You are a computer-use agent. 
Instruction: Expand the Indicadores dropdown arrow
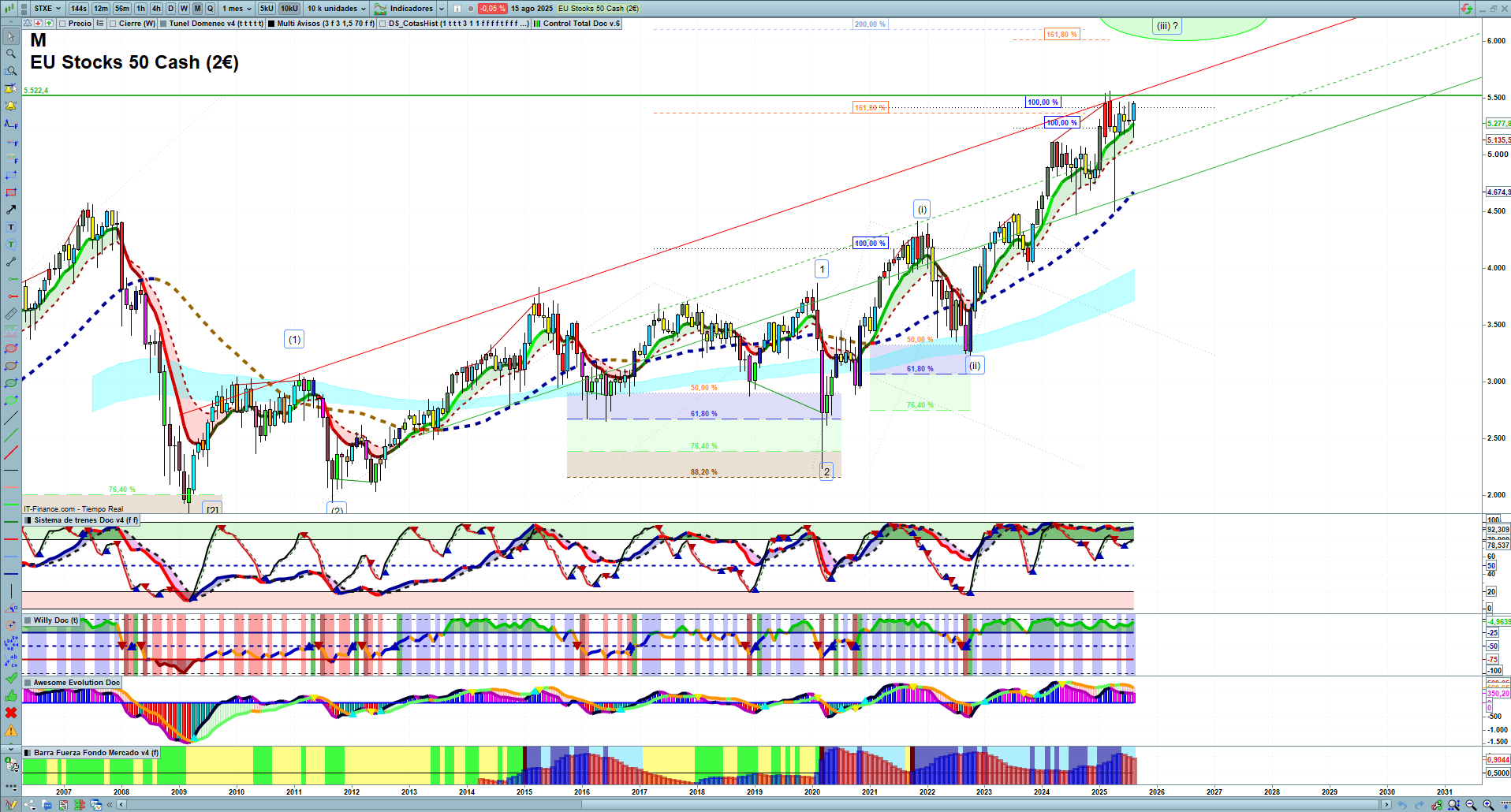click(442, 9)
